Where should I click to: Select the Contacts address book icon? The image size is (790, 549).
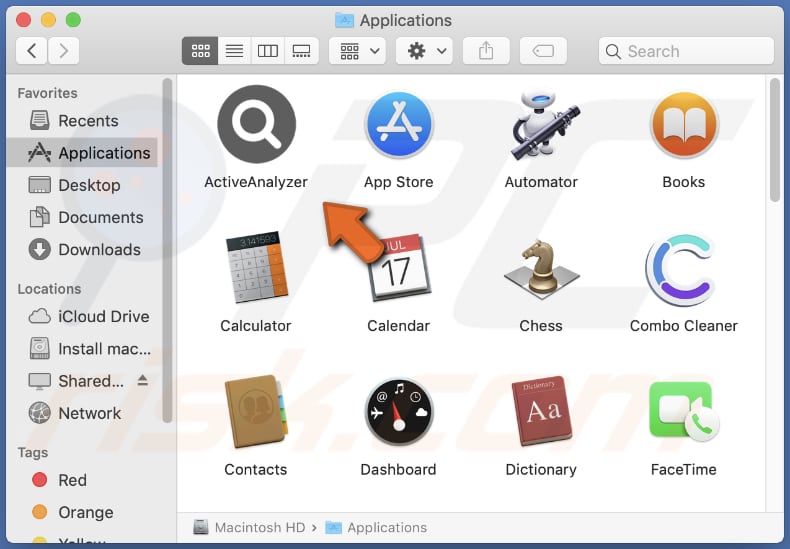pyautogui.click(x=256, y=411)
